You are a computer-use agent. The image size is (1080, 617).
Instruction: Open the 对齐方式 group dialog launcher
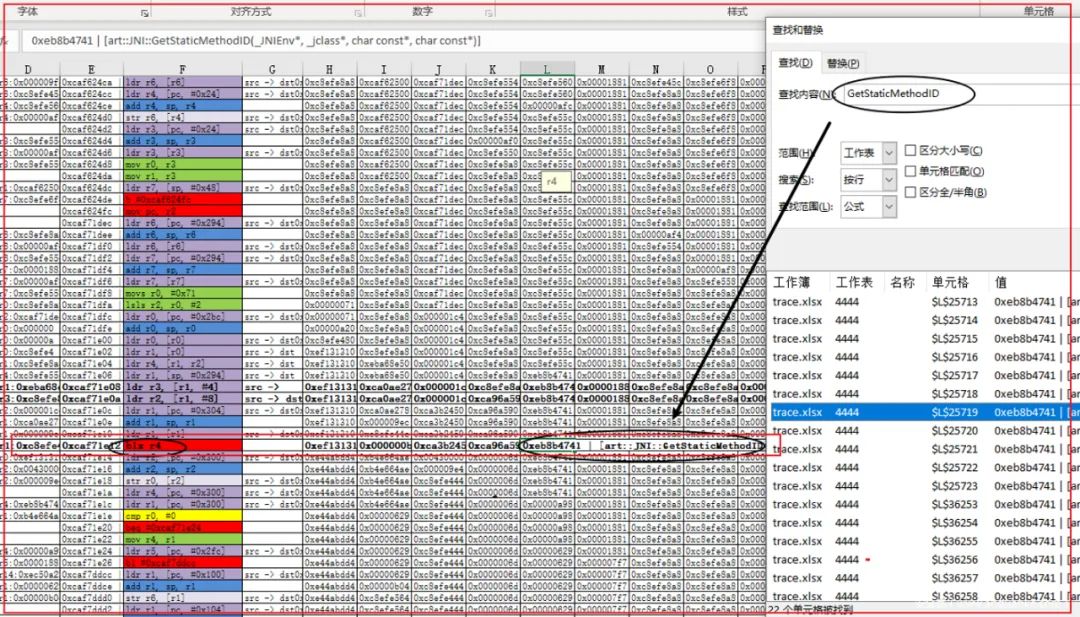tap(358, 13)
